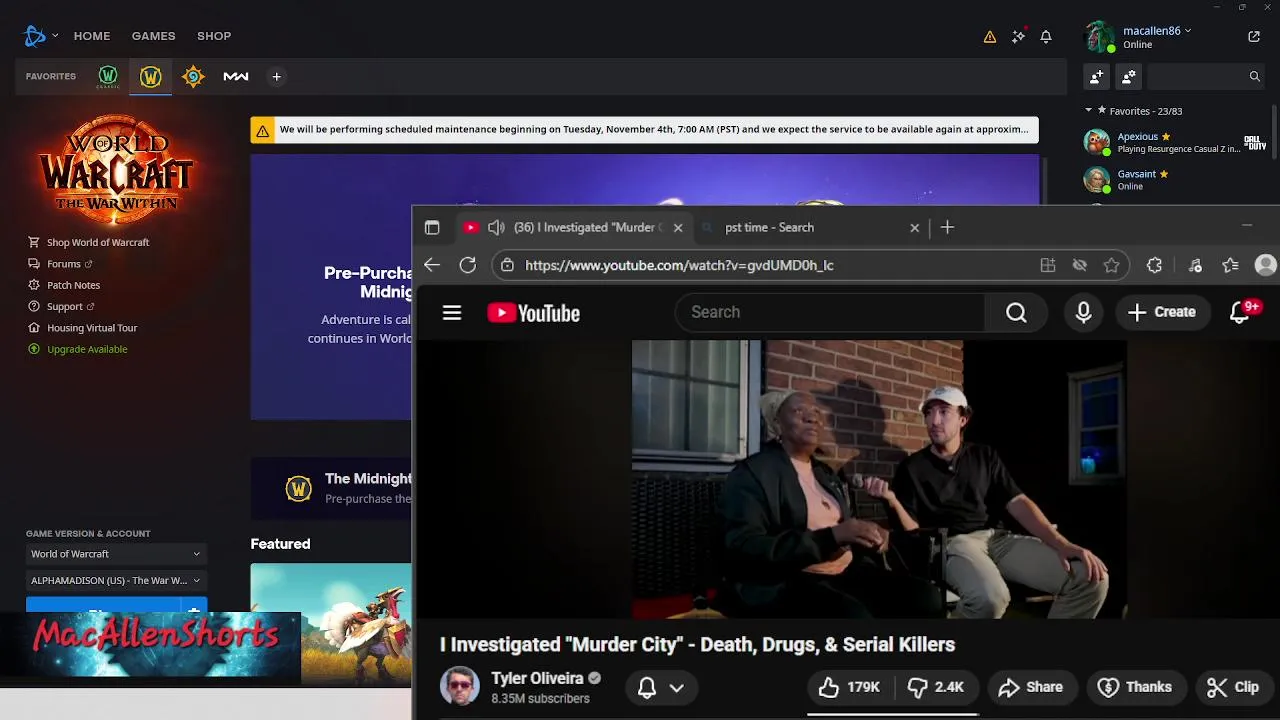Open a new browser tab

(947, 227)
